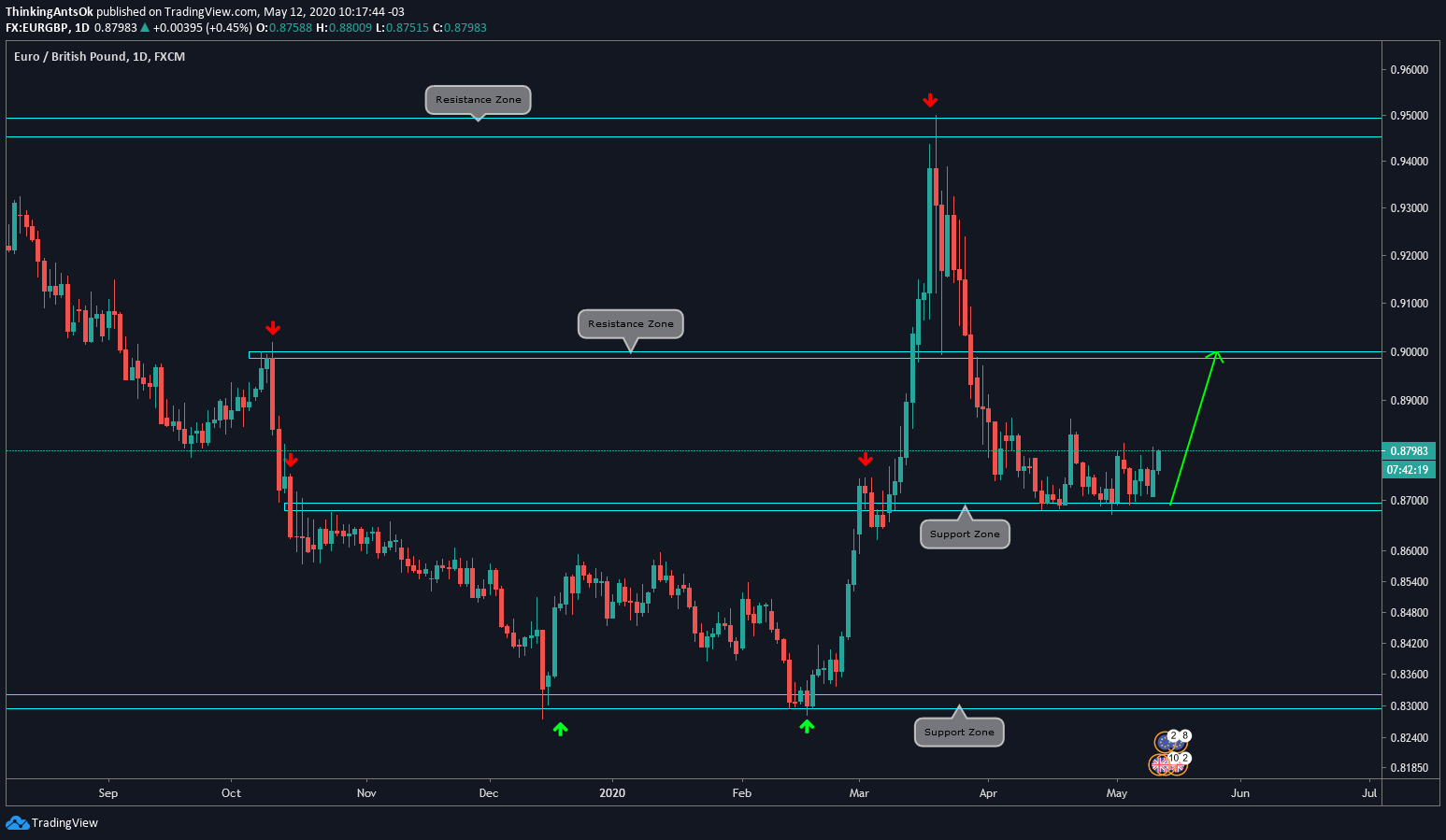Click the Feb label on the time axis
Image resolution: width=1446 pixels, height=840 pixels.
point(742,793)
